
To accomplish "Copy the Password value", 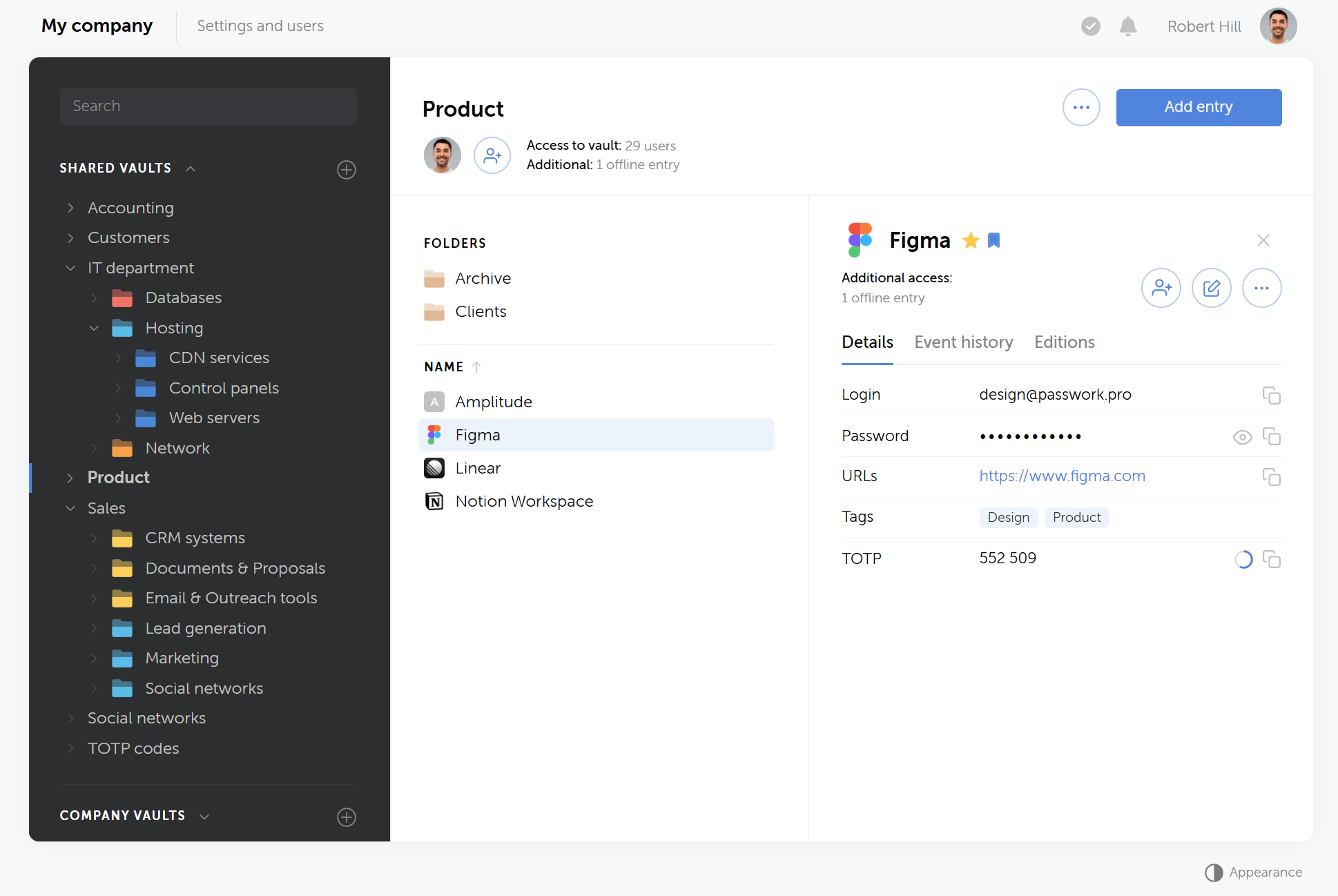I will click(x=1271, y=436).
